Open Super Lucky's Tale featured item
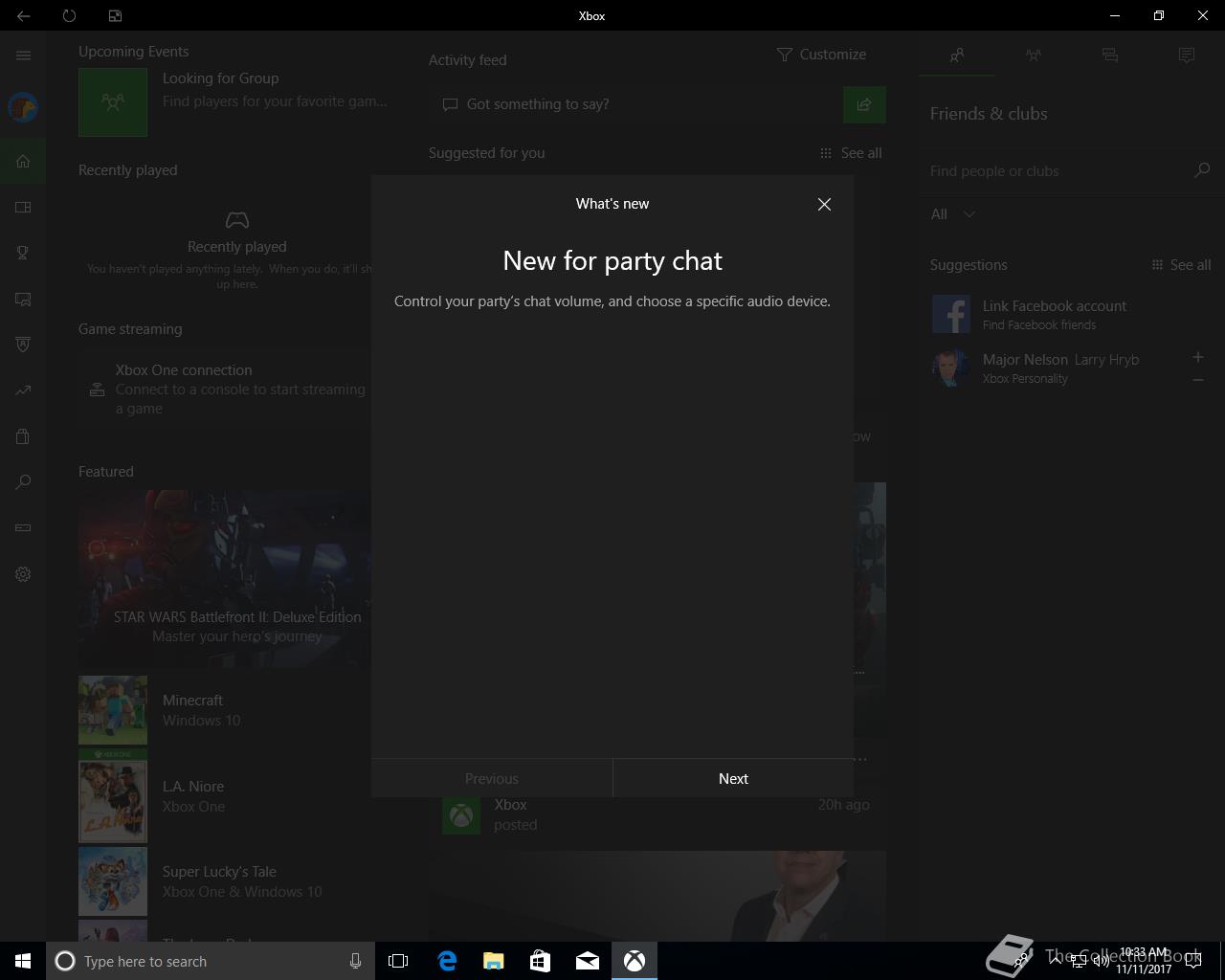The height and width of the screenshot is (980, 1225). 226,881
